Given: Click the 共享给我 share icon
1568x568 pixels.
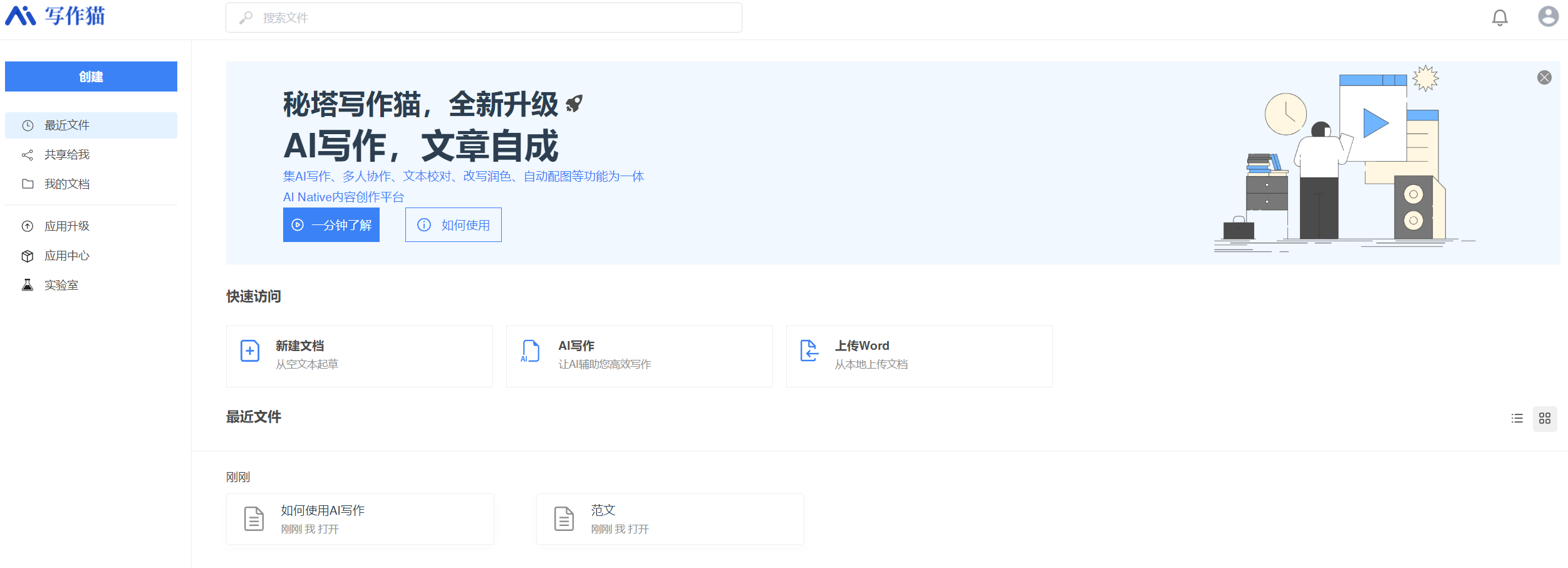Looking at the screenshot, I should pyautogui.click(x=27, y=154).
